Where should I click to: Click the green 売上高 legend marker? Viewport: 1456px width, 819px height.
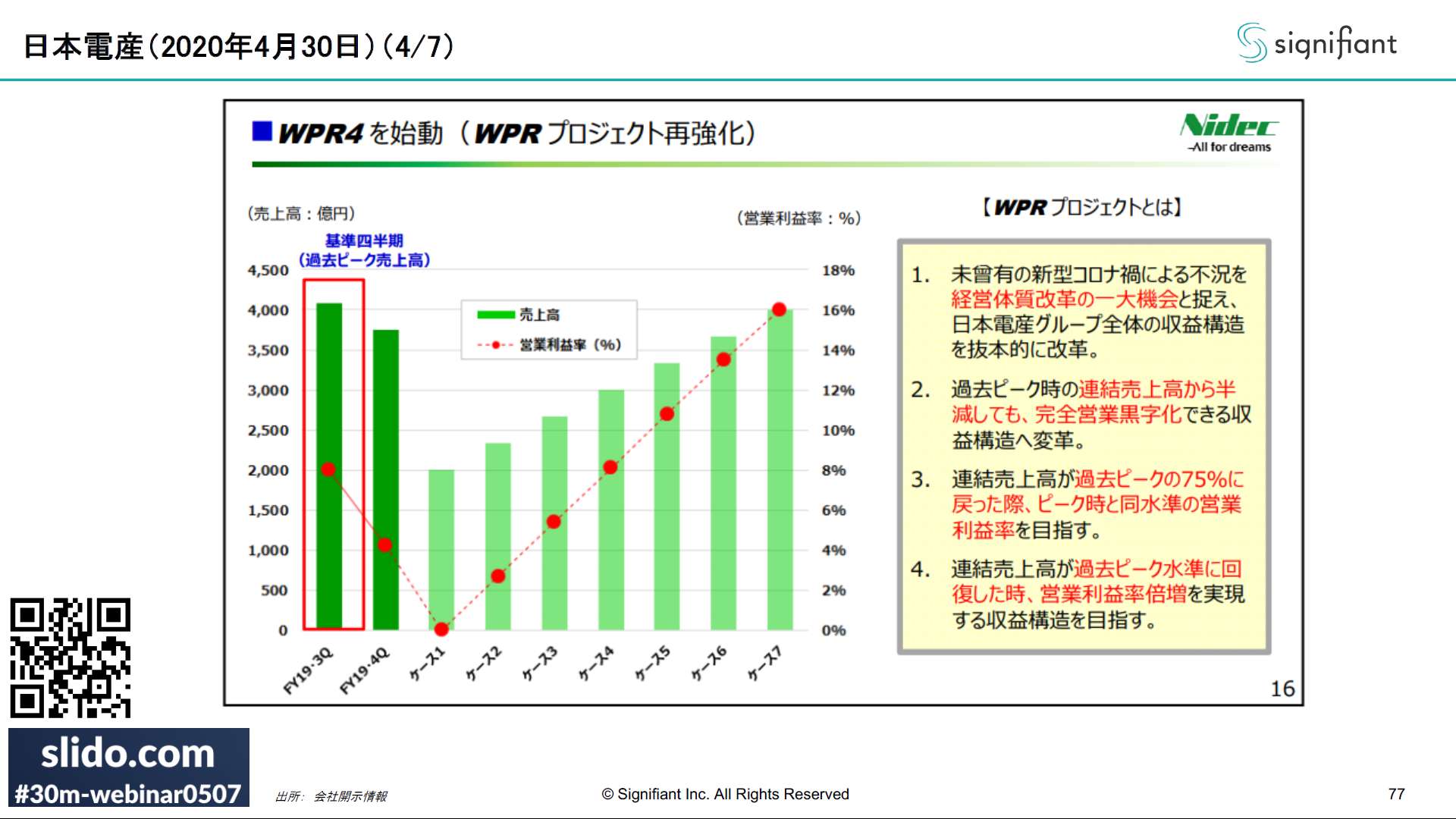(x=496, y=315)
